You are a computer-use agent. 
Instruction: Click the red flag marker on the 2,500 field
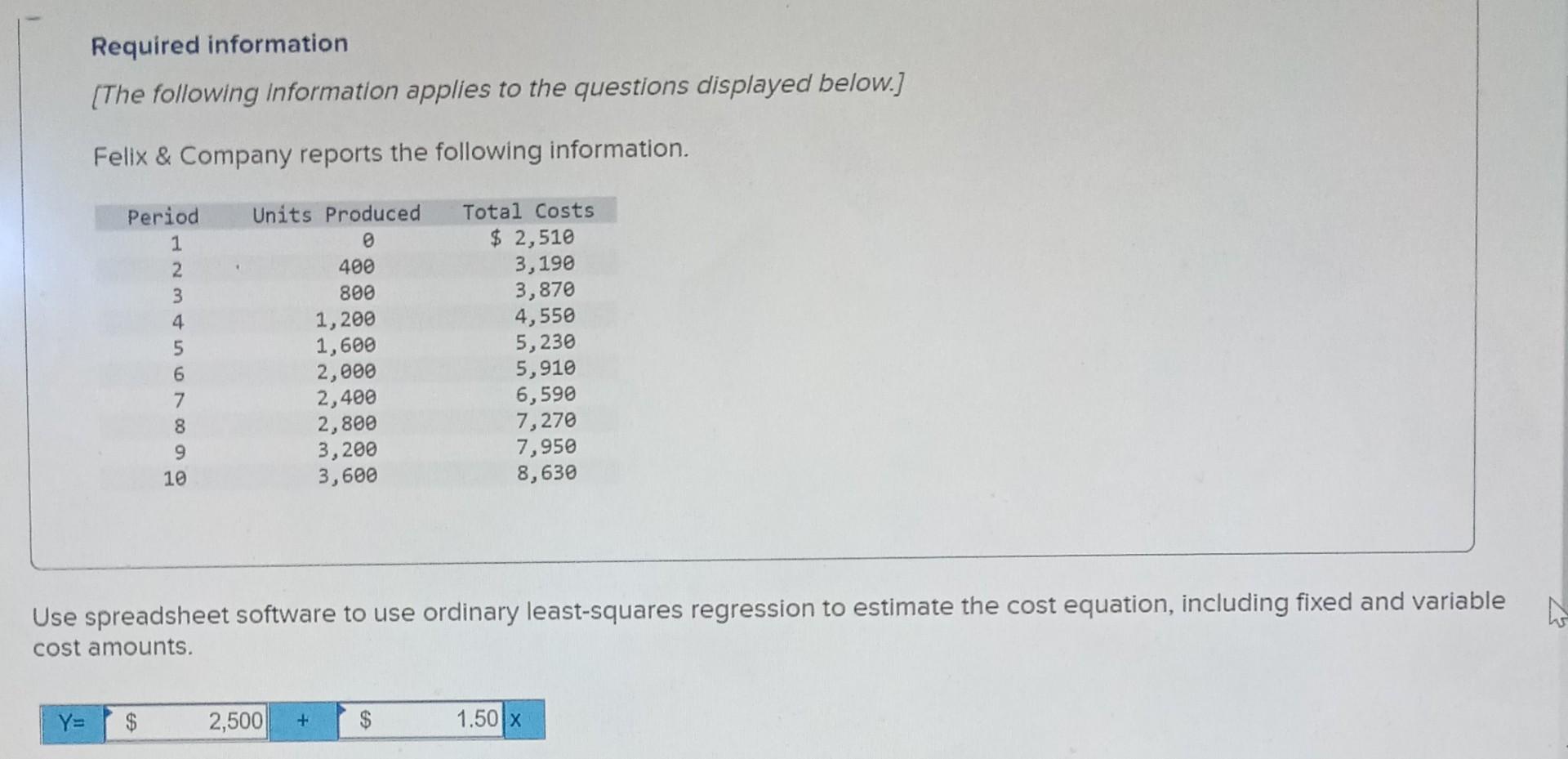pyautogui.click(x=109, y=710)
